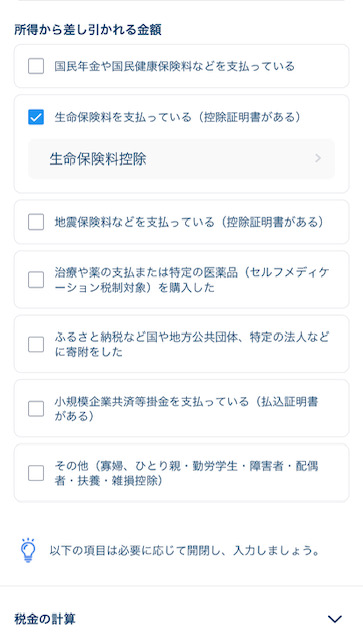
Task: Check the 小規模企業共済等掛金 checkbox
Action: 36,409
